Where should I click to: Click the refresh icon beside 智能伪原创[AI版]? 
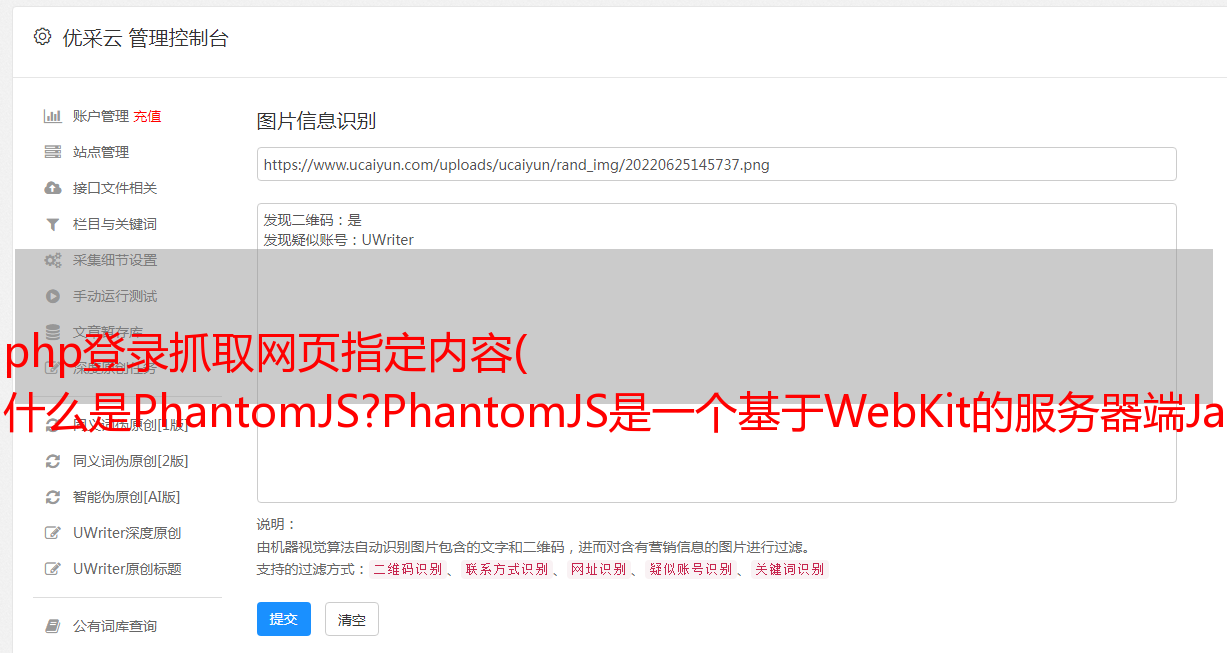tap(53, 497)
